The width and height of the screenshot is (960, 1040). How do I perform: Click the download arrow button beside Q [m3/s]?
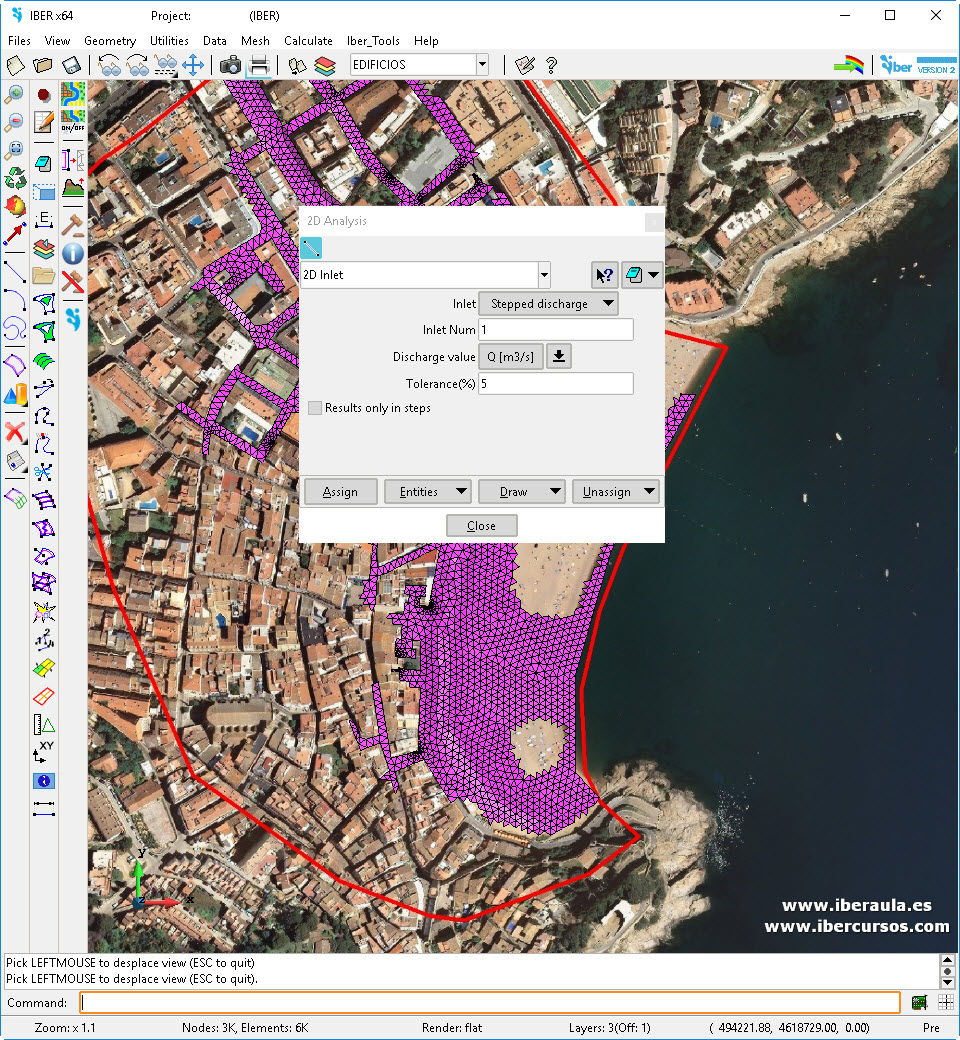click(559, 356)
